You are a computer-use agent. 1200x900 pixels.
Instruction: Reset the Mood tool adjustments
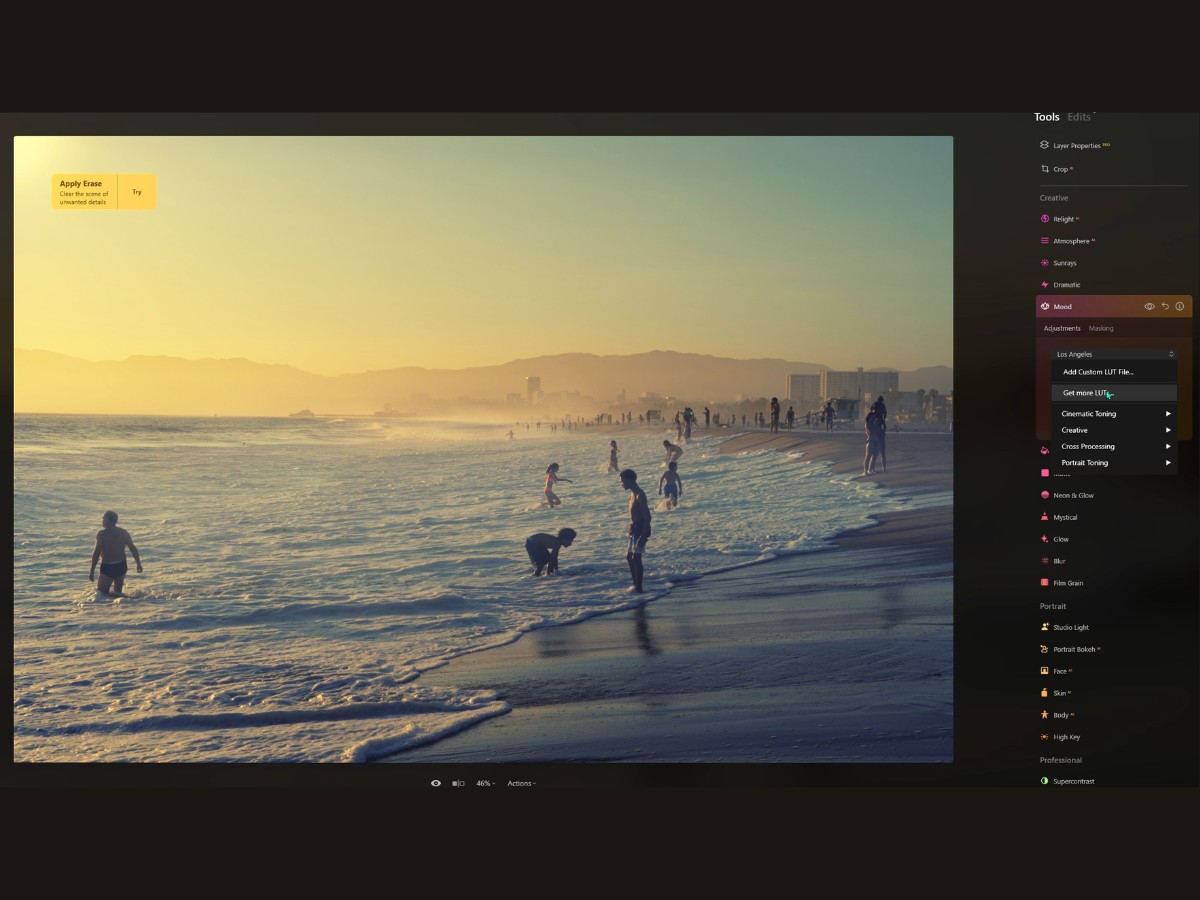point(1165,307)
